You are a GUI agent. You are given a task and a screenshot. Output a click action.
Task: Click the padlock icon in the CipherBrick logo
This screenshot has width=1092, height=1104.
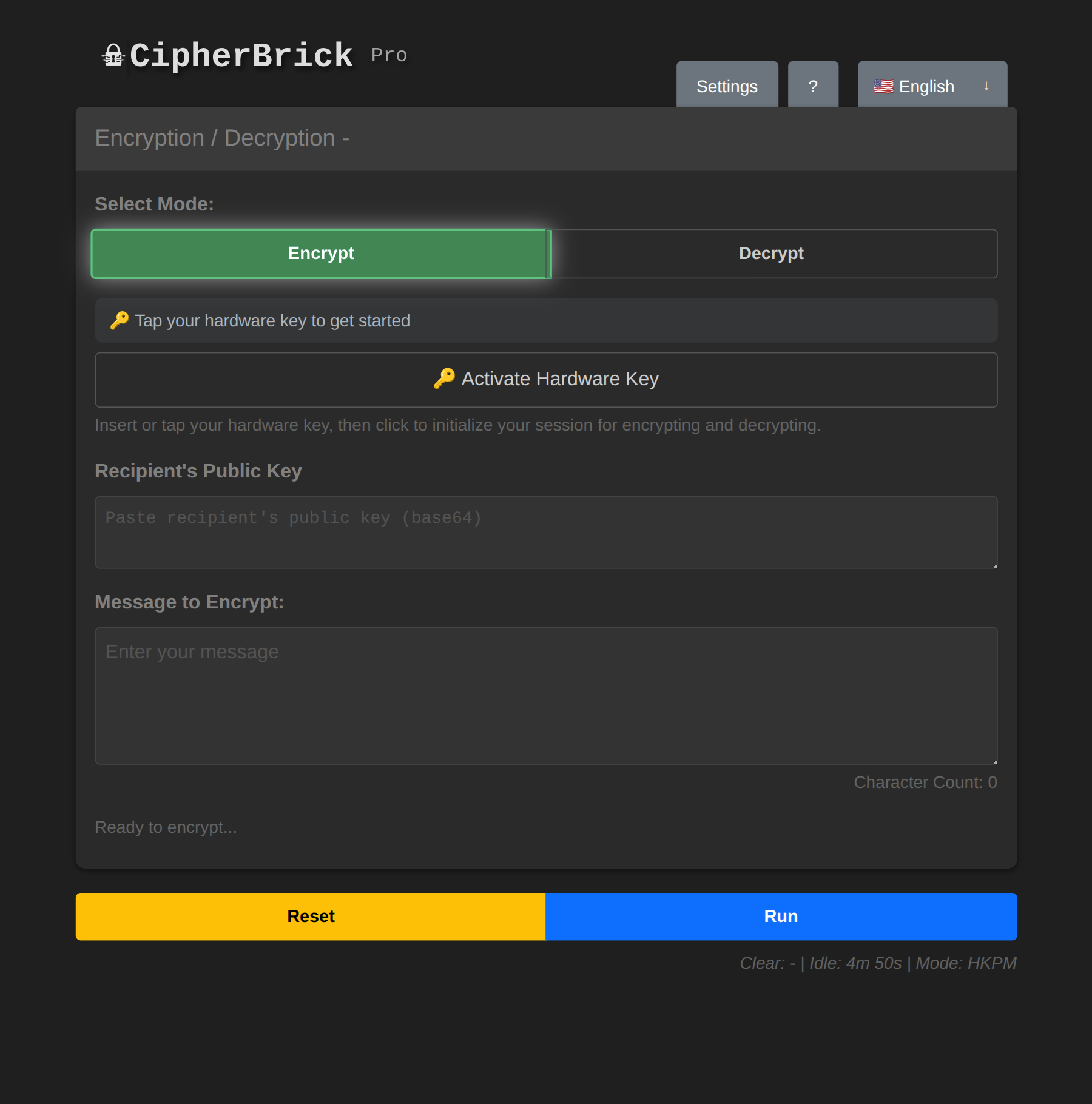(113, 55)
